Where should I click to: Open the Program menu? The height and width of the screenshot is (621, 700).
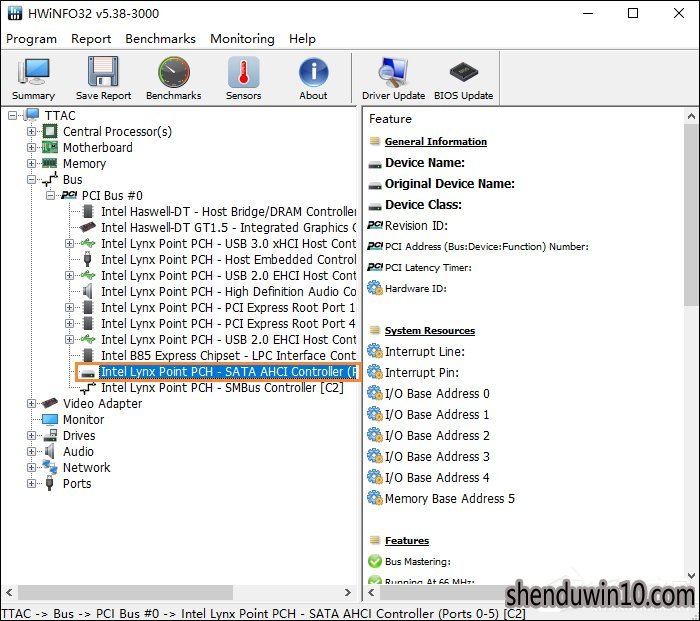point(31,39)
